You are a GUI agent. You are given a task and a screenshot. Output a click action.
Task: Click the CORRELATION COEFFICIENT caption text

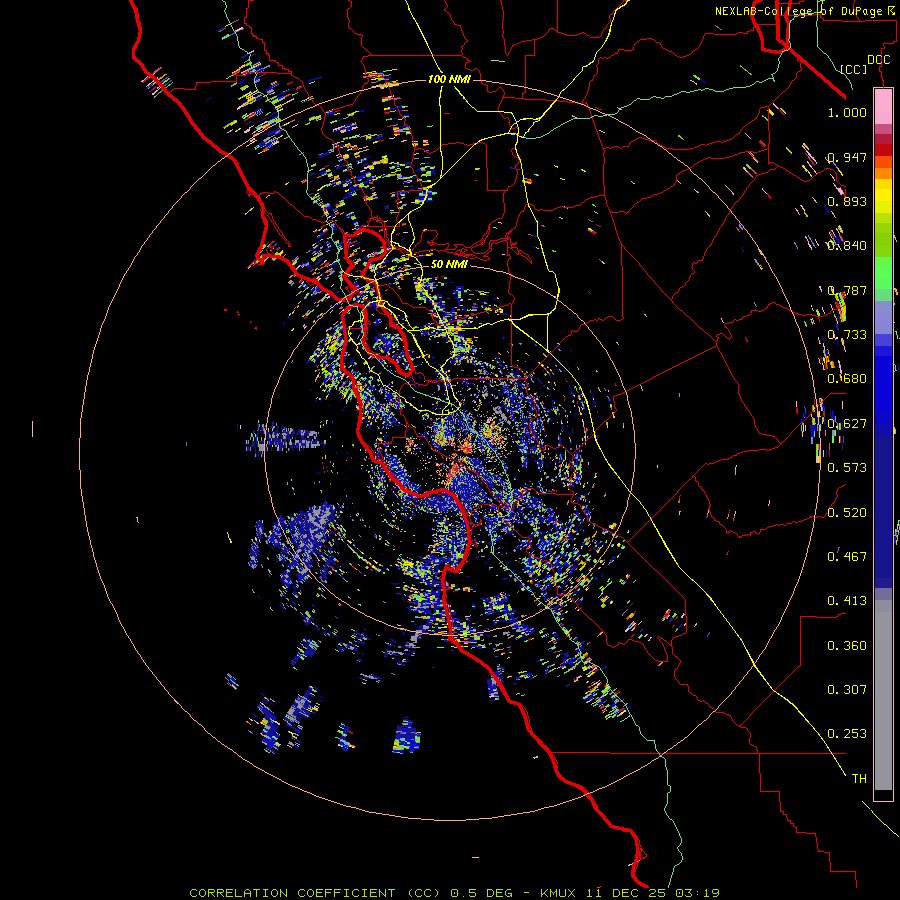(292, 893)
